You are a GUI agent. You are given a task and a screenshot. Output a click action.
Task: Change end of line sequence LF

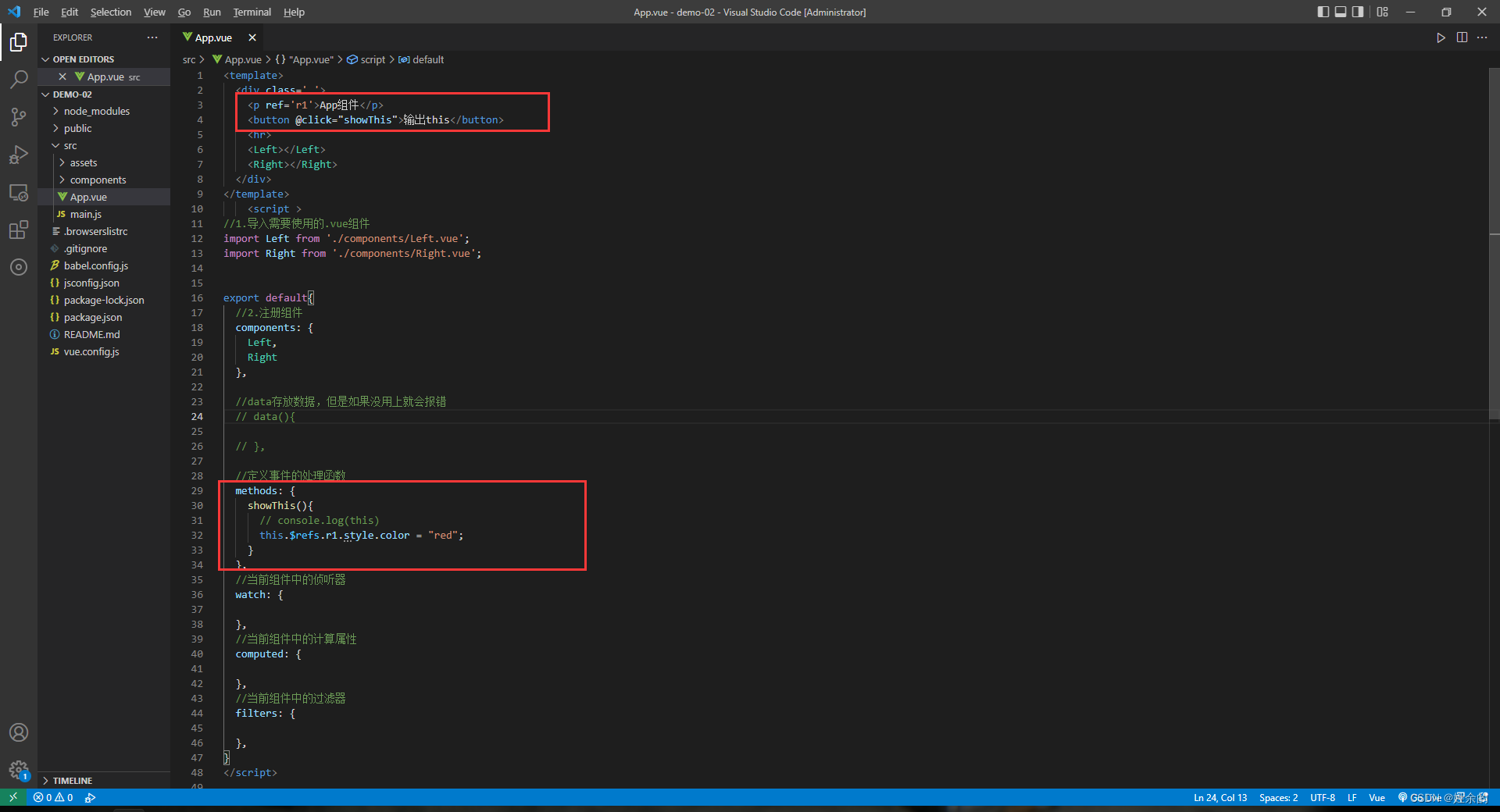1352,797
